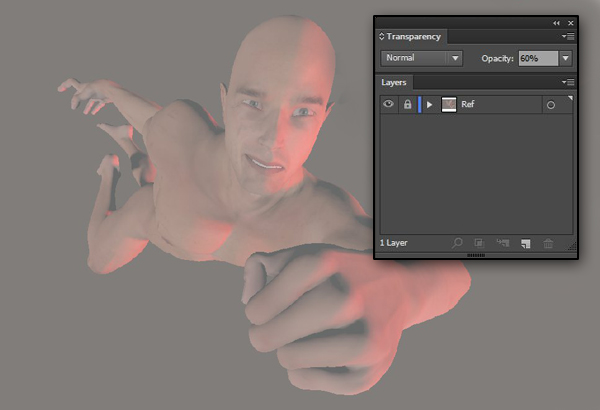Viewport: 600px width, 410px height.
Task: Collapse the panel with double-arrow icon
Action: coord(556,23)
